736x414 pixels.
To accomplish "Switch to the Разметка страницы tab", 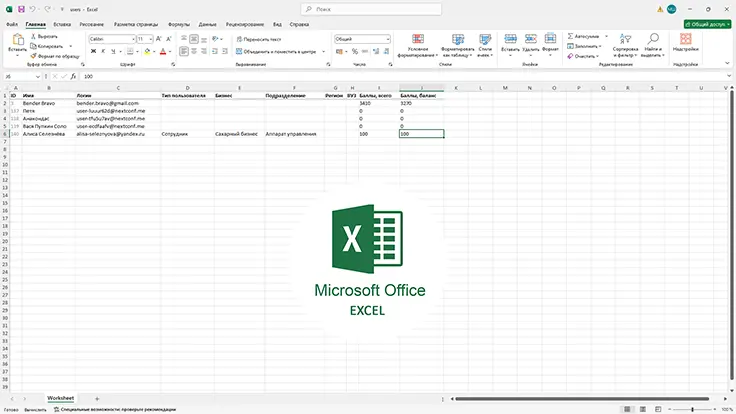I will pos(136,24).
